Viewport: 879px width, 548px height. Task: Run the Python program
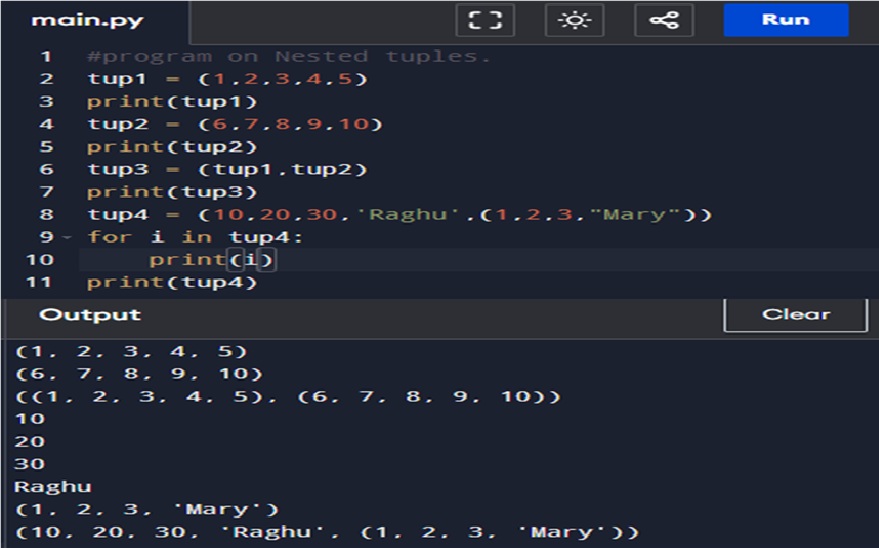(x=785, y=20)
